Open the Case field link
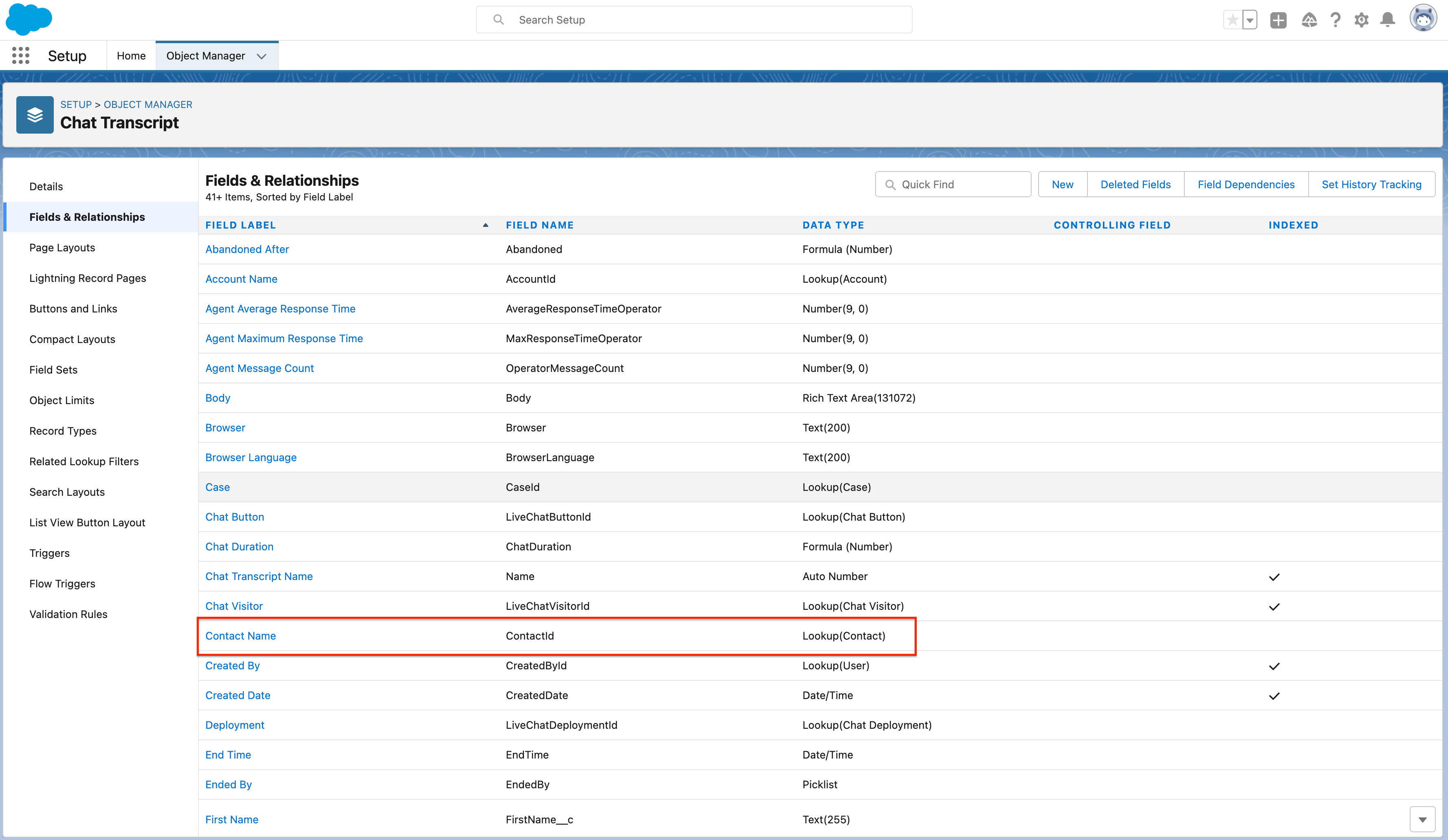The image size is (1448, 840). 217,487
